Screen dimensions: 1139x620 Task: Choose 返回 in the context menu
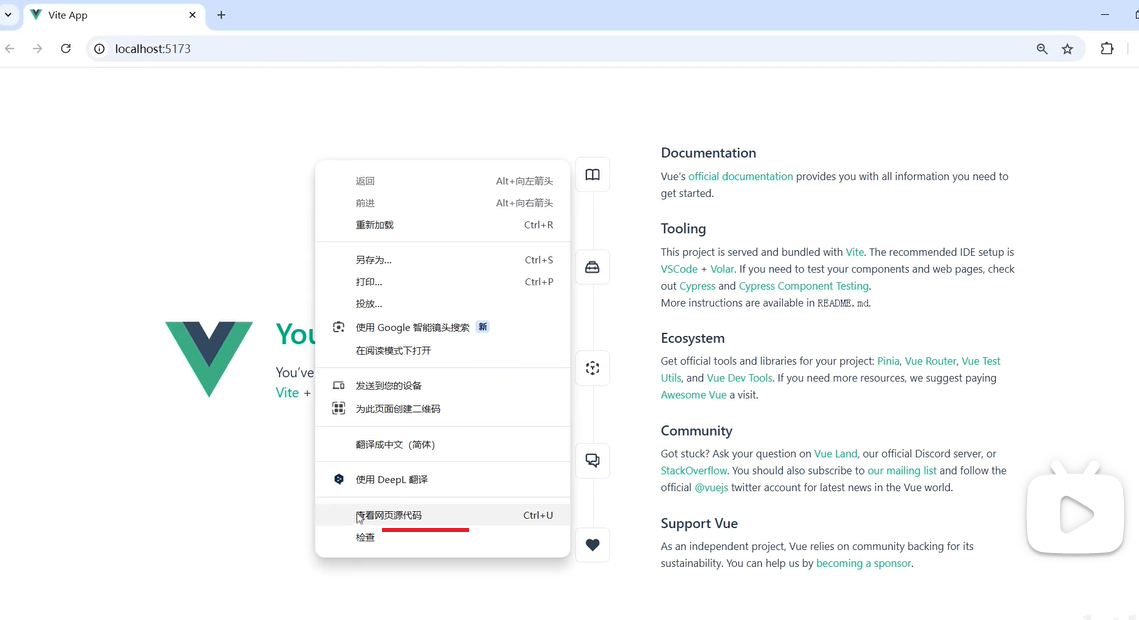[442, 181]
